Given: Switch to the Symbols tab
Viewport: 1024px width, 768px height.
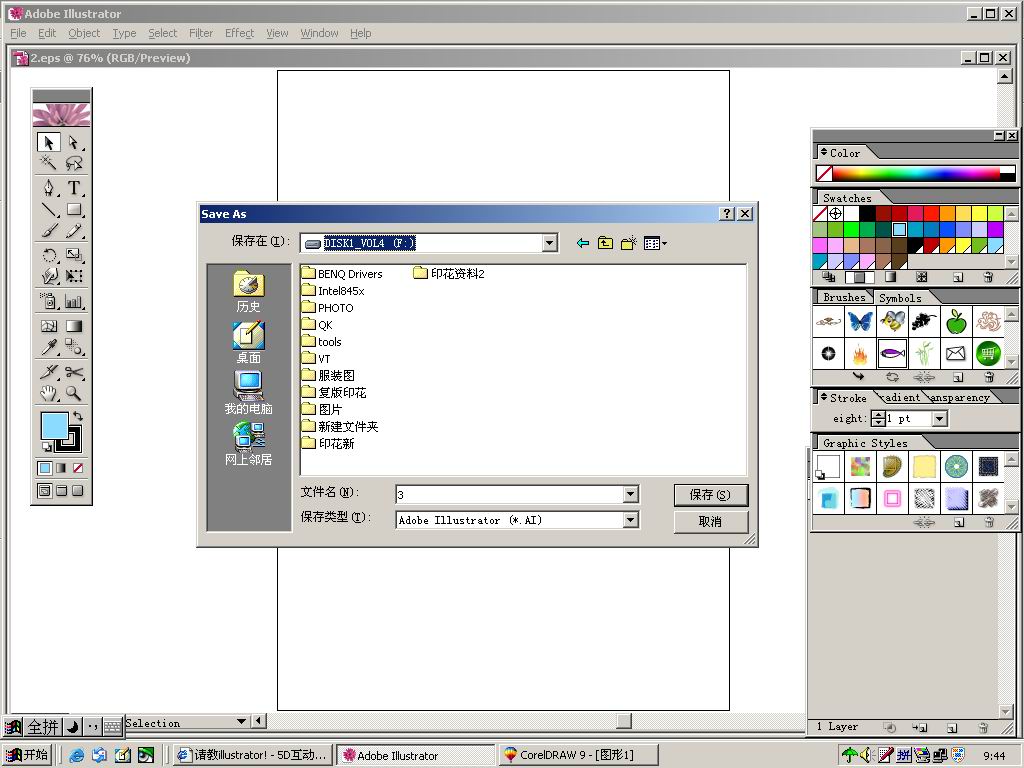Looking at the screenshot, I should pos(900,298).
